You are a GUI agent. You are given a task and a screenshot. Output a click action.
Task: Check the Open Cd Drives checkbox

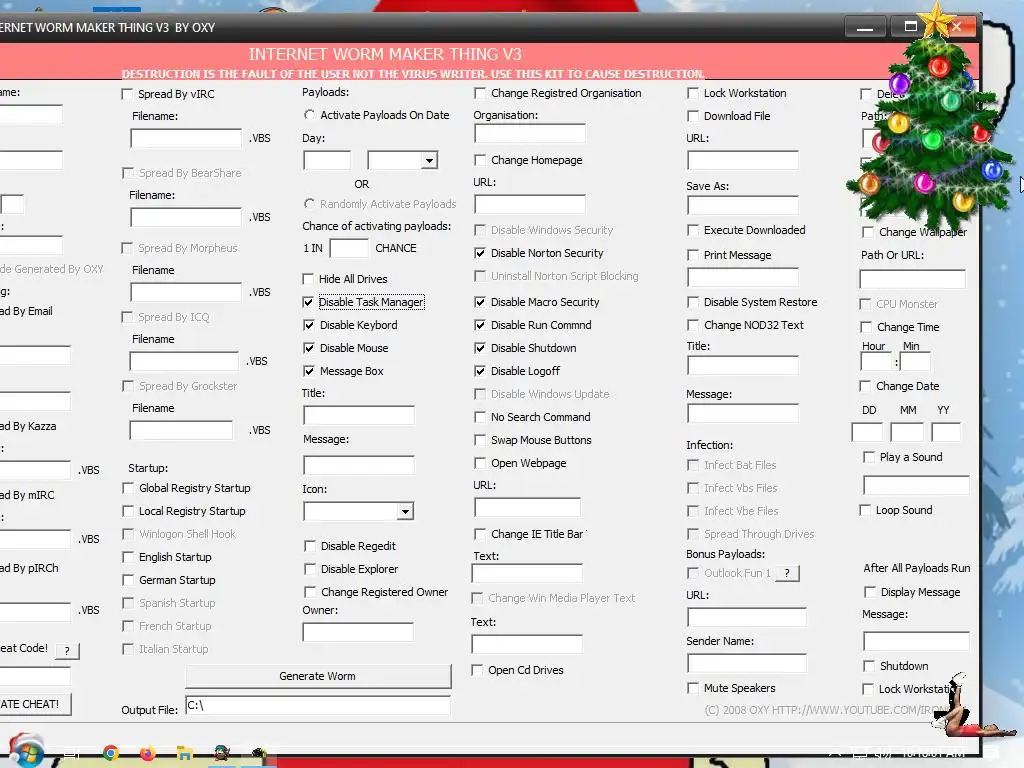click(x=477, y=670)
